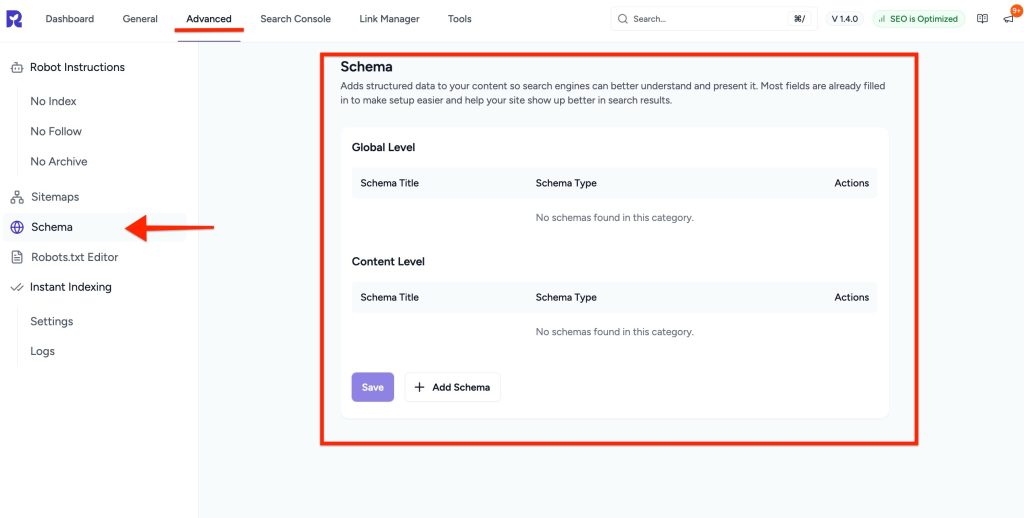Screen dimensions: 1024x518
Task: Click the search magnifier icon
Action: [623, 19]
